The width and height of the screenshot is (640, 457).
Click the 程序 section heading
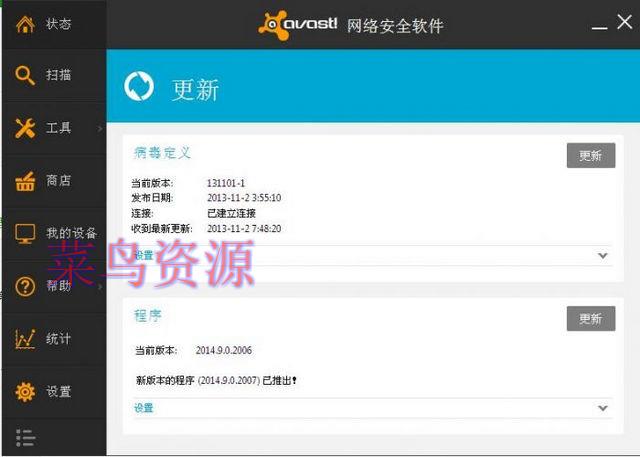coord(148,315)
